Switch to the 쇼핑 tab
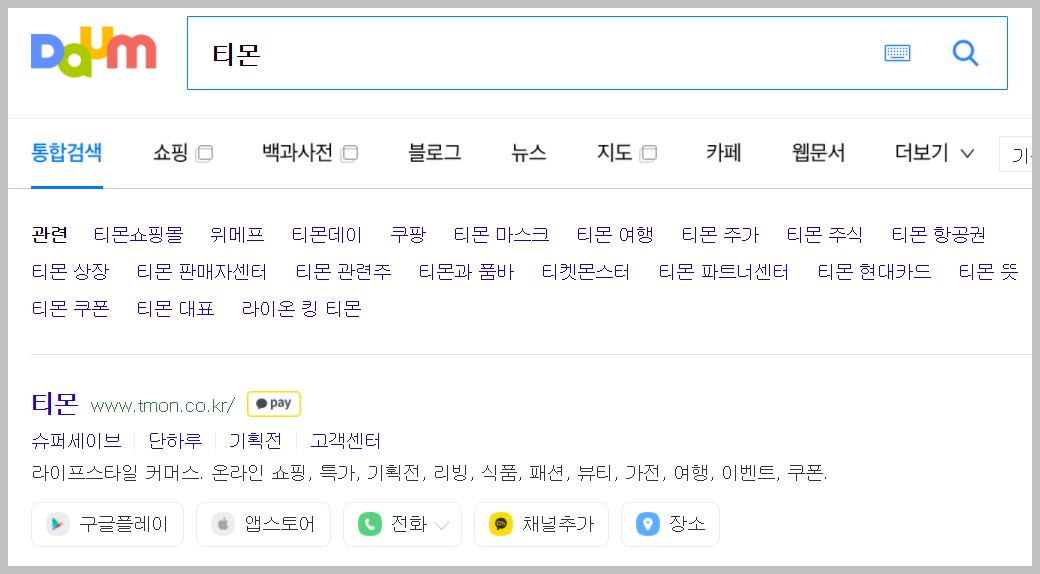This screenshot has width=1040, height=574. point(170,153)
